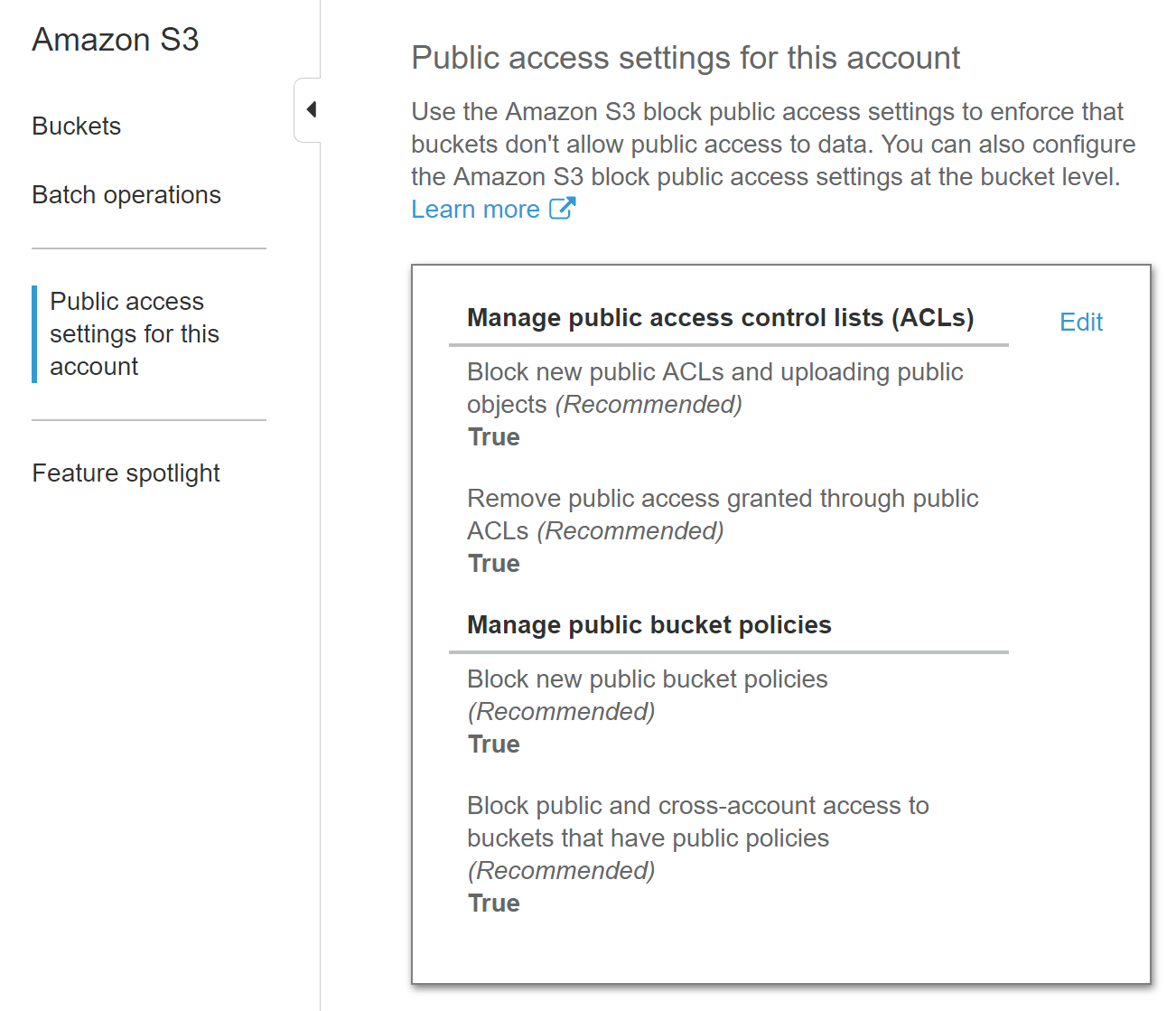This screenshot has width=1176, height=1011.
Task: Click Edit for public access settings
Action: [1080, 323]
